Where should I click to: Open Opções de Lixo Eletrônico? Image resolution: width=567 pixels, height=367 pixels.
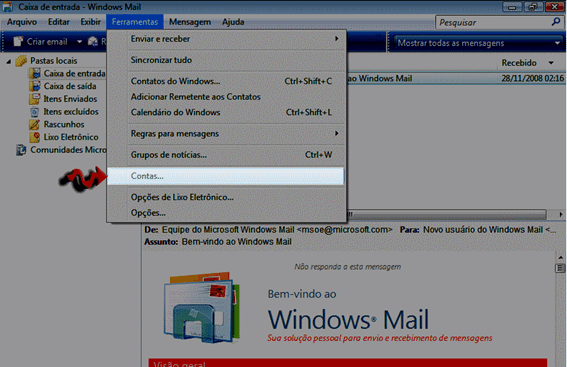[227, 197]
